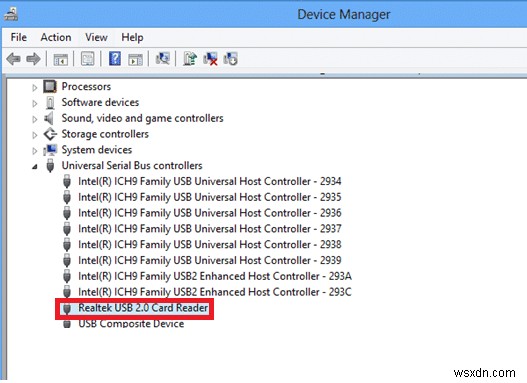Select the Storage controllers label
Screen dimensions: 527x383
pos(105,134)
